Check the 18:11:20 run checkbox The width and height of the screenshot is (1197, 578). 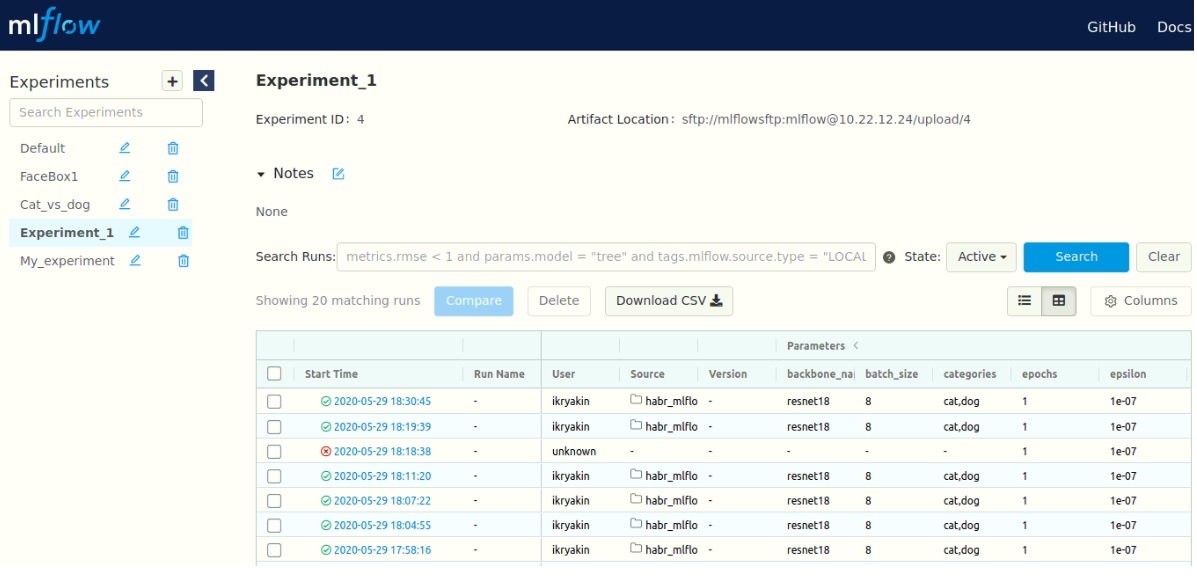[274, 476]
